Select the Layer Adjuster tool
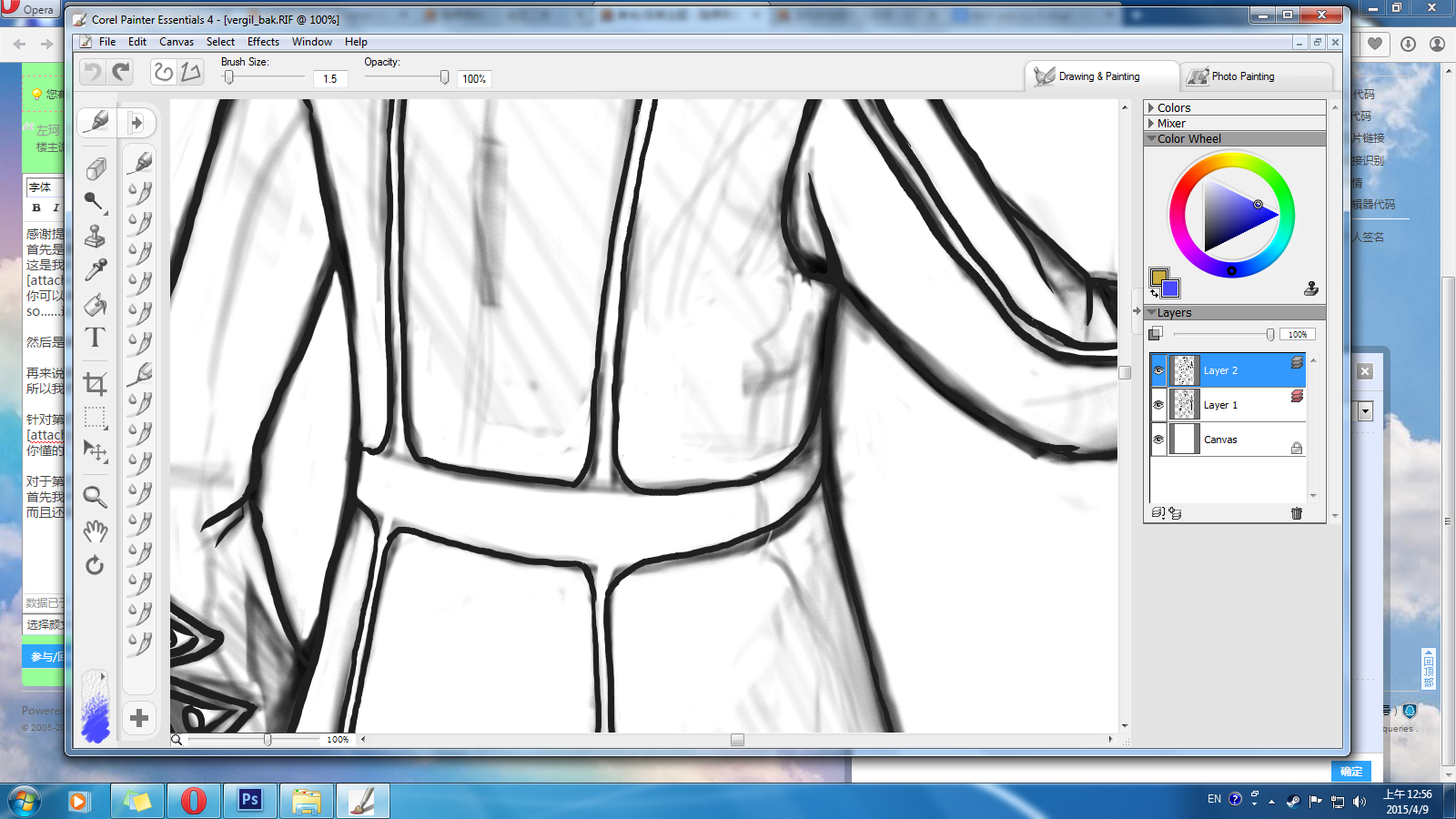Screen dimensions: 1456x819 click(95, 450)
